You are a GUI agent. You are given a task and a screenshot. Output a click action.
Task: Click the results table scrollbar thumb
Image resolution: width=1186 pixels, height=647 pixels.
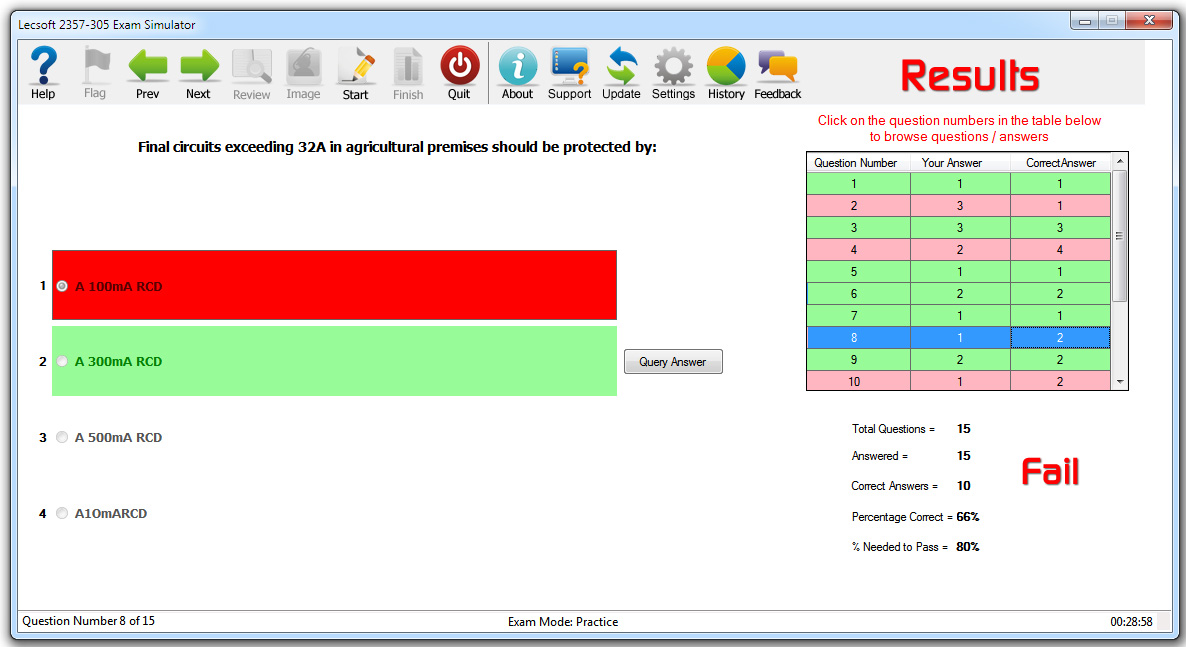(1120, 235)
